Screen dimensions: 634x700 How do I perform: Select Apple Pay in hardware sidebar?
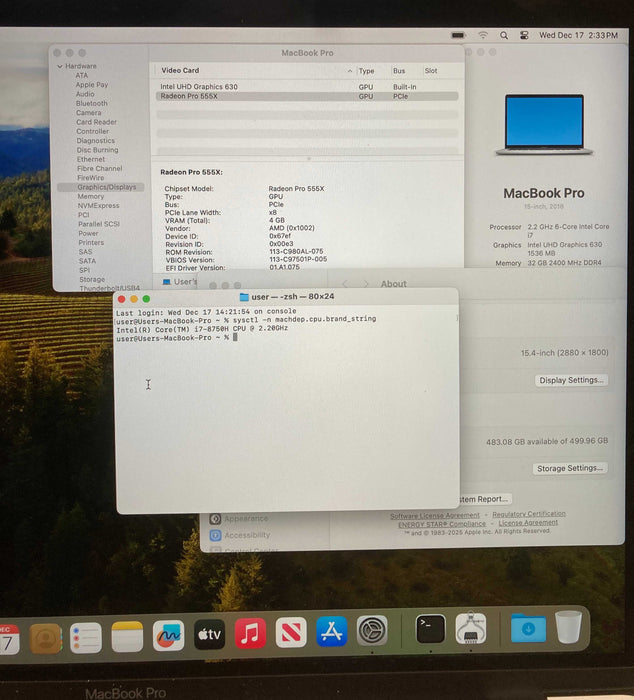pyautogui.click(x=92, y=85)
